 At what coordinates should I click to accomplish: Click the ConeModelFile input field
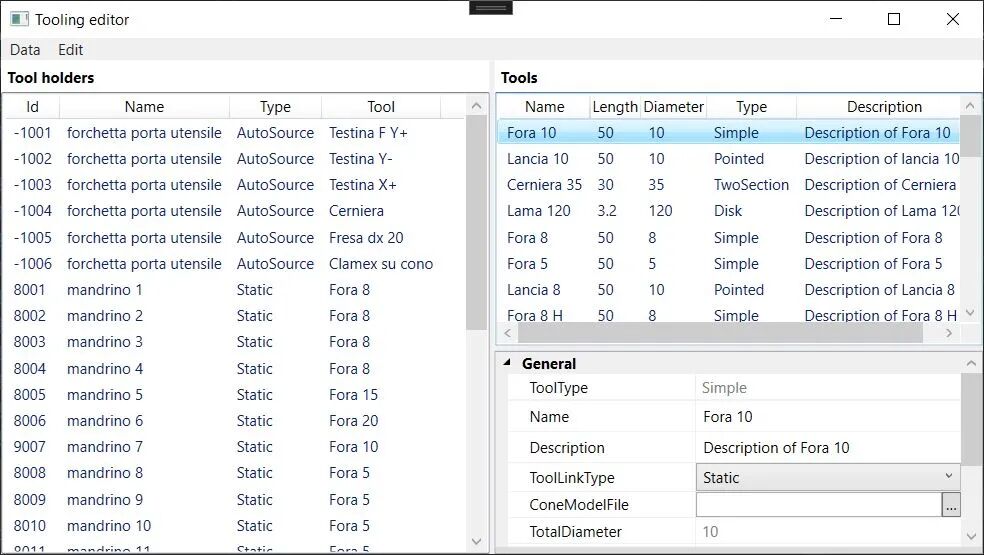click(x=818, y=505)
